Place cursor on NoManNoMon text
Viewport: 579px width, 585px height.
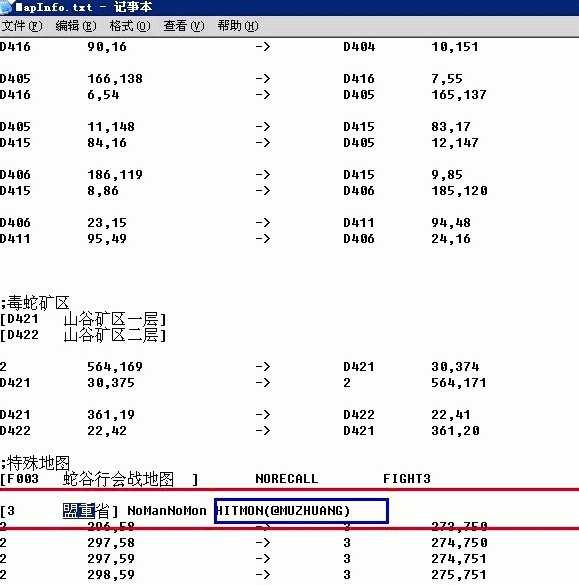pos(167,510)
